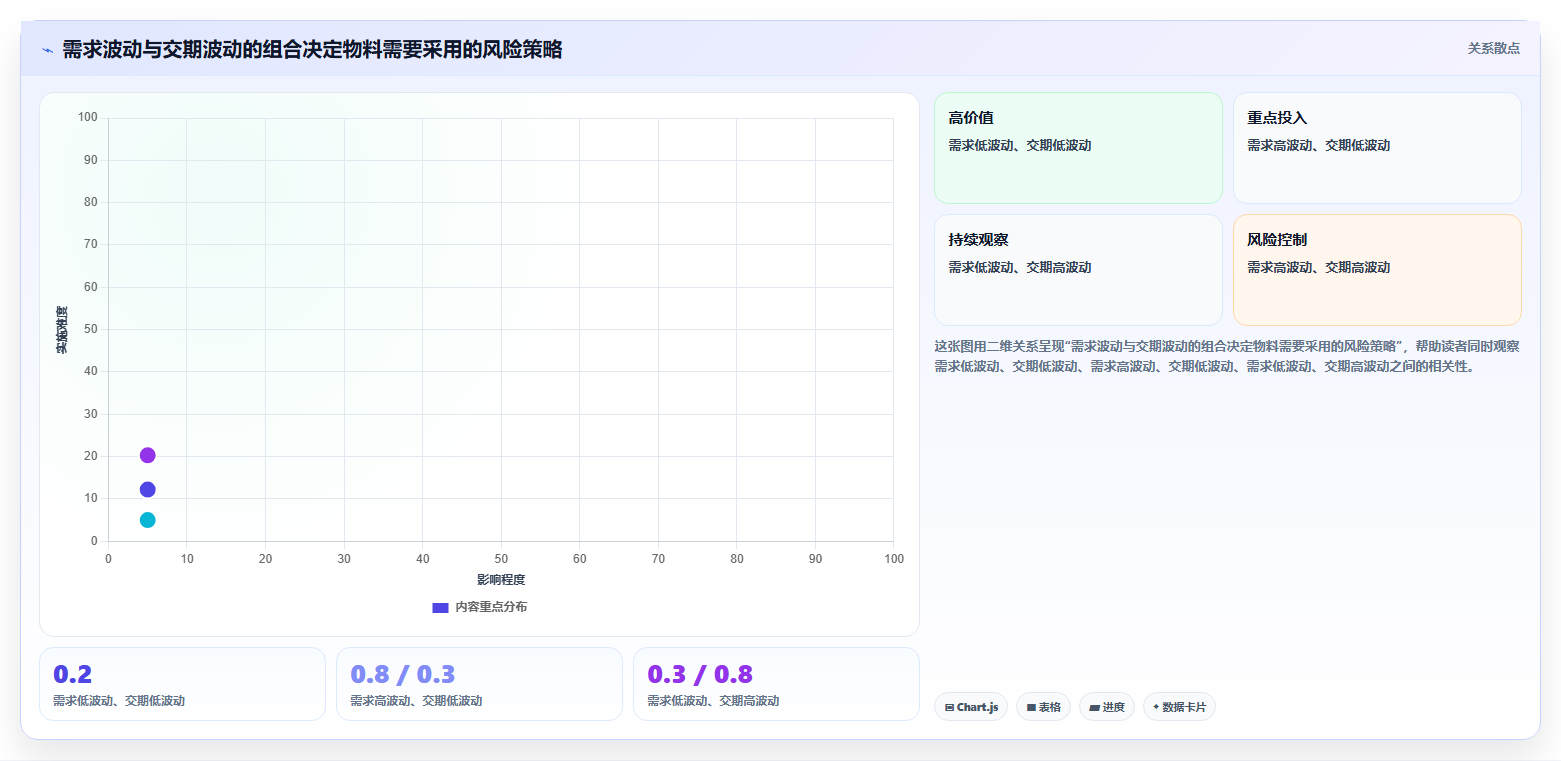Click the 表格 tag chip
This screenshot has height=761, width=1561.
[1043, 707]
